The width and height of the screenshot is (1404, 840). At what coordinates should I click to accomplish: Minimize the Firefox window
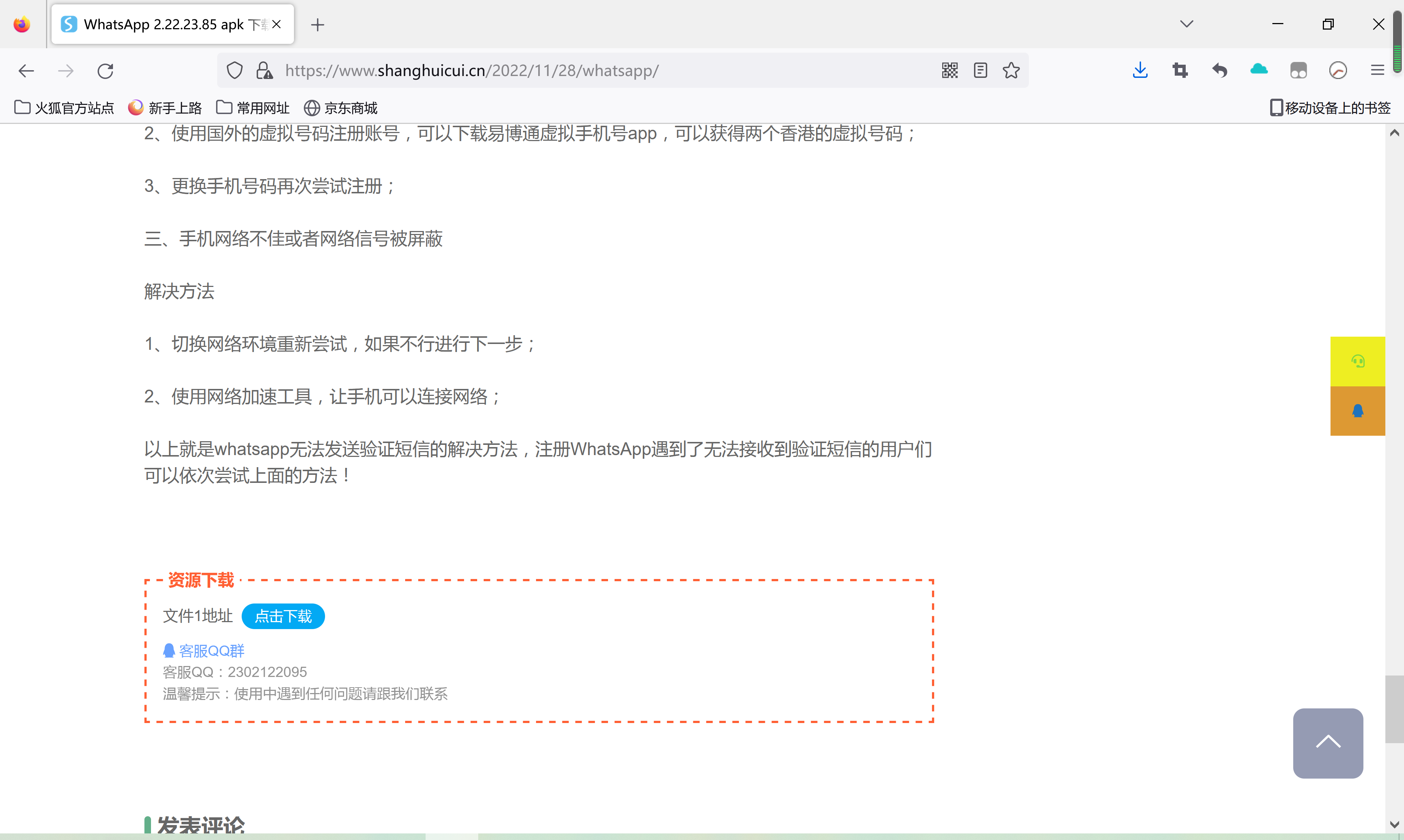pyautogui.click(x=1278, y=24)
